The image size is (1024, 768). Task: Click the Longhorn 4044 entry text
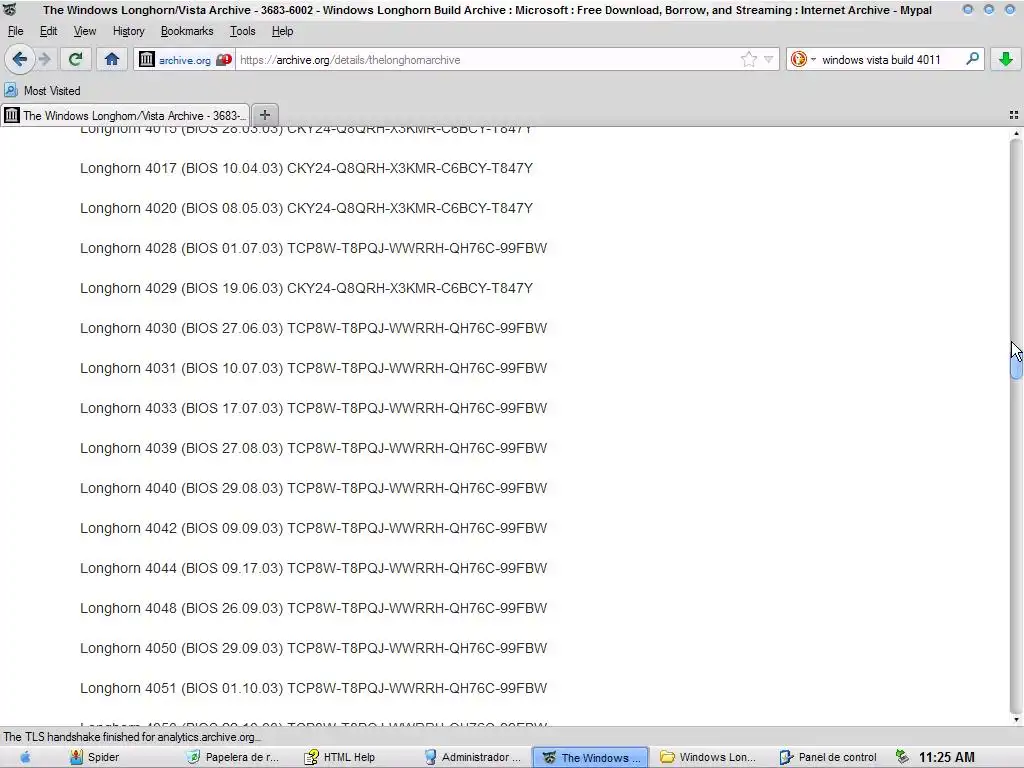[313, 568]
